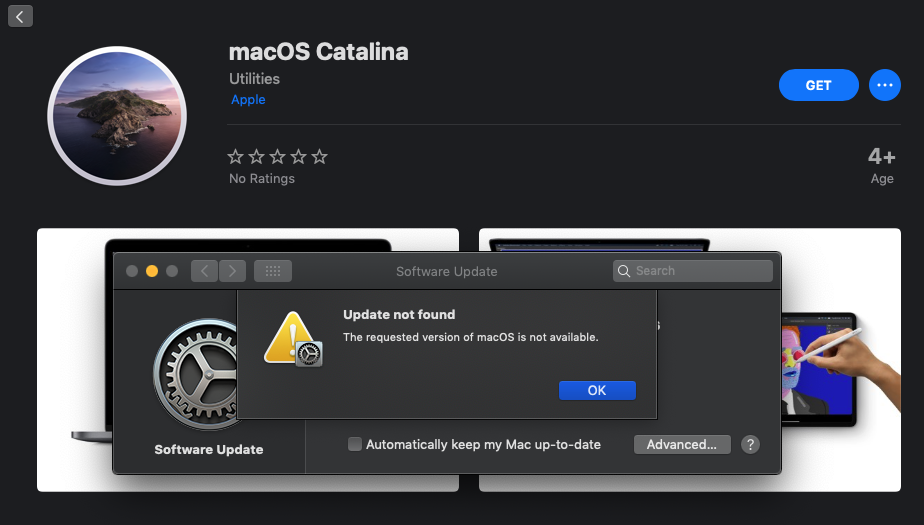
Task: Click the warning icon in the alert dialog
Action: 293,339
